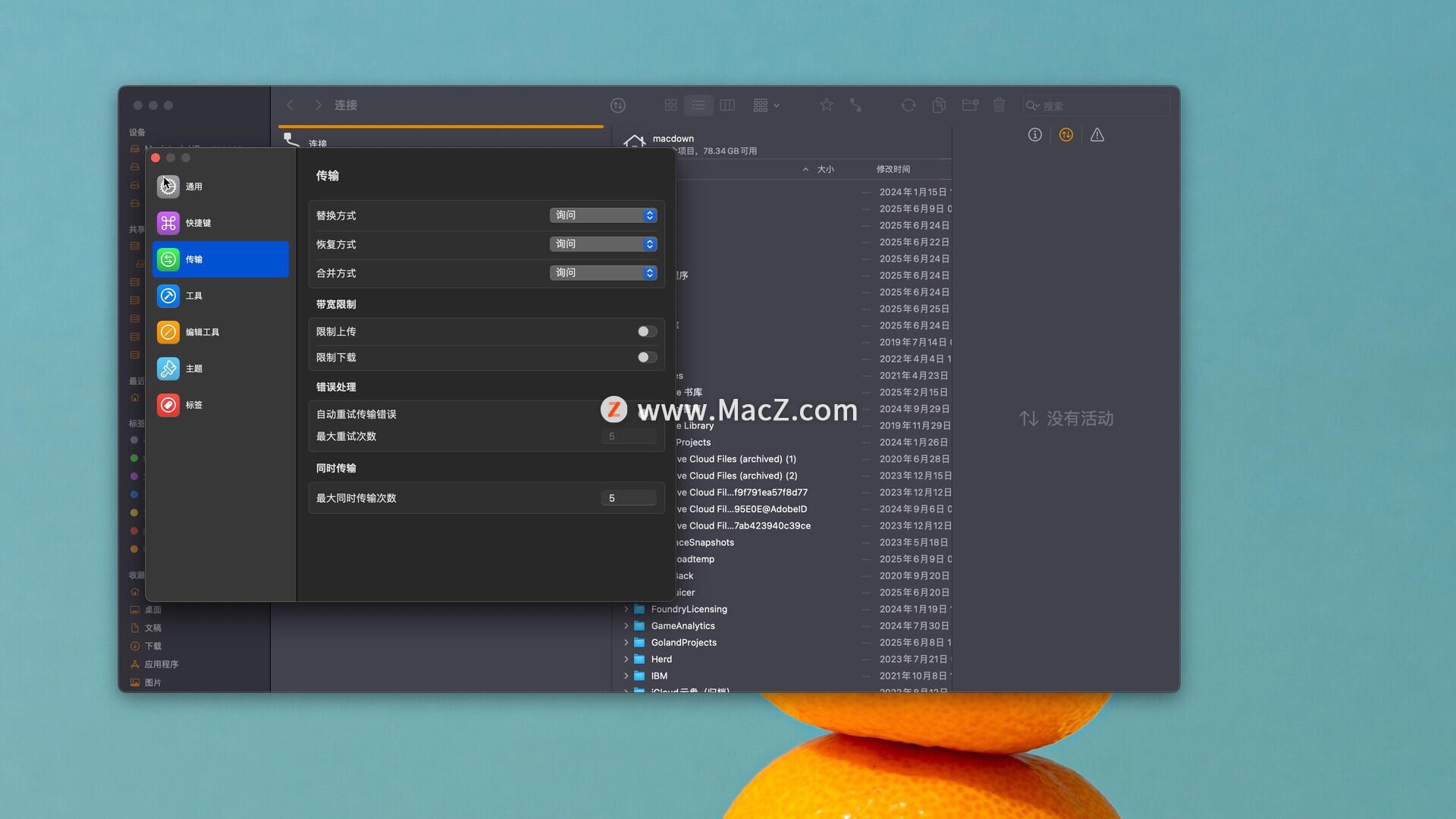The height and width of the screenshot is (819, 1456).
Task: Enable the 限制下载 switch
Action: (x=647, y=357)
